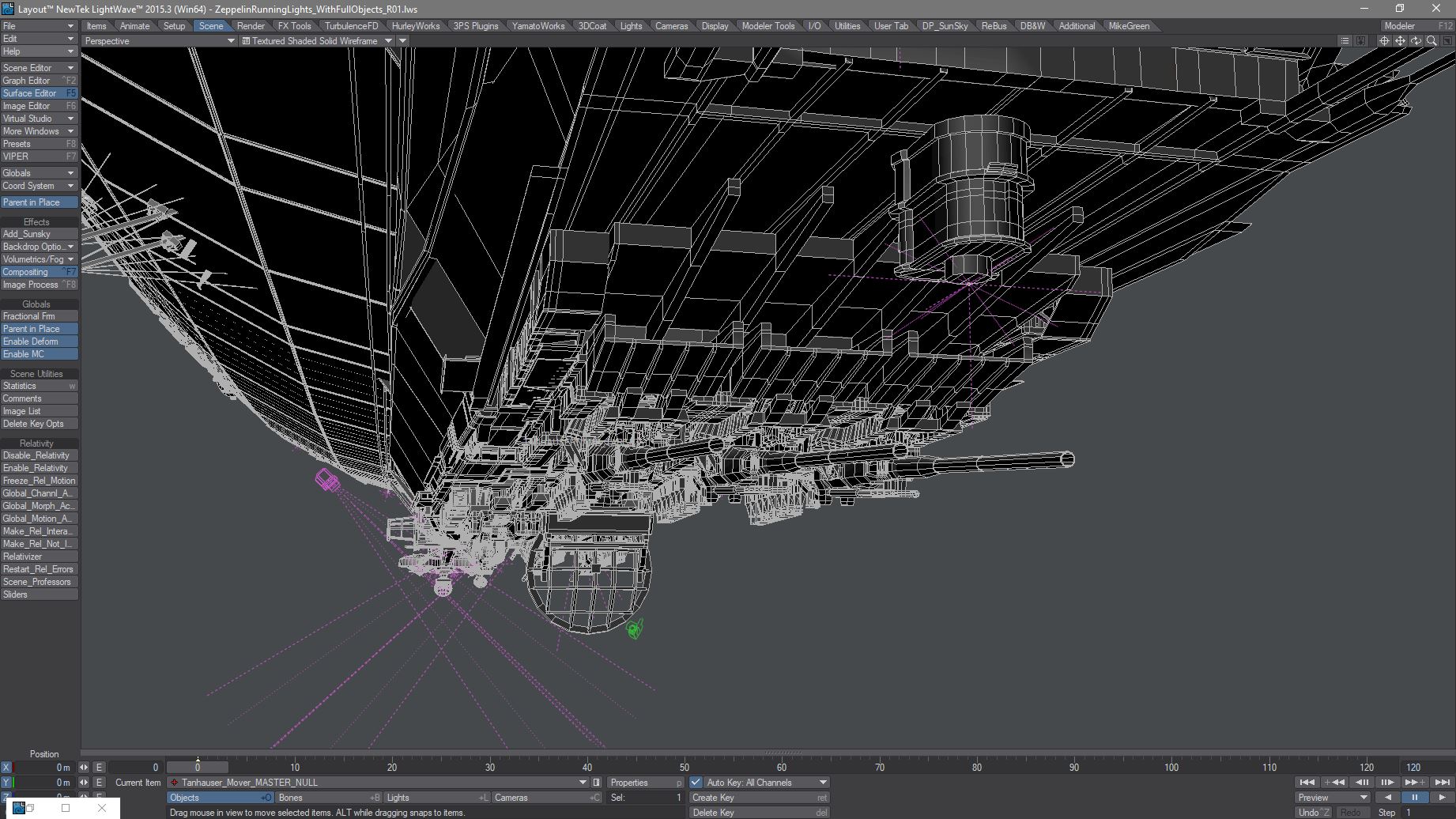This screenshot has width=1456, height=819.
Task: Open item picker icon beside Current Item
Action: click(597, 783)
